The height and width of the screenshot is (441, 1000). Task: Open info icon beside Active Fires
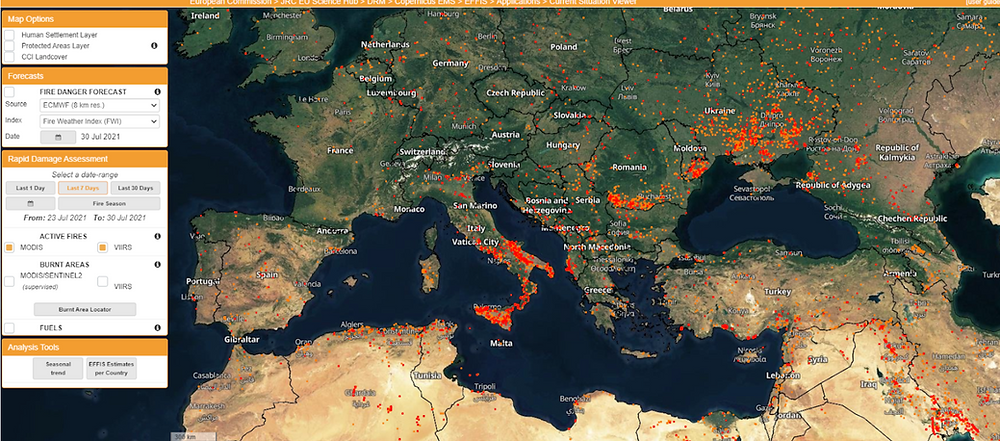[x=158, y=236]
